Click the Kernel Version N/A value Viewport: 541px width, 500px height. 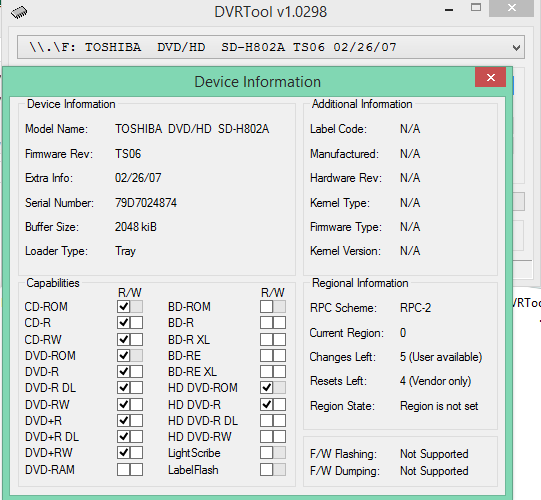click(x=410, y=251)
